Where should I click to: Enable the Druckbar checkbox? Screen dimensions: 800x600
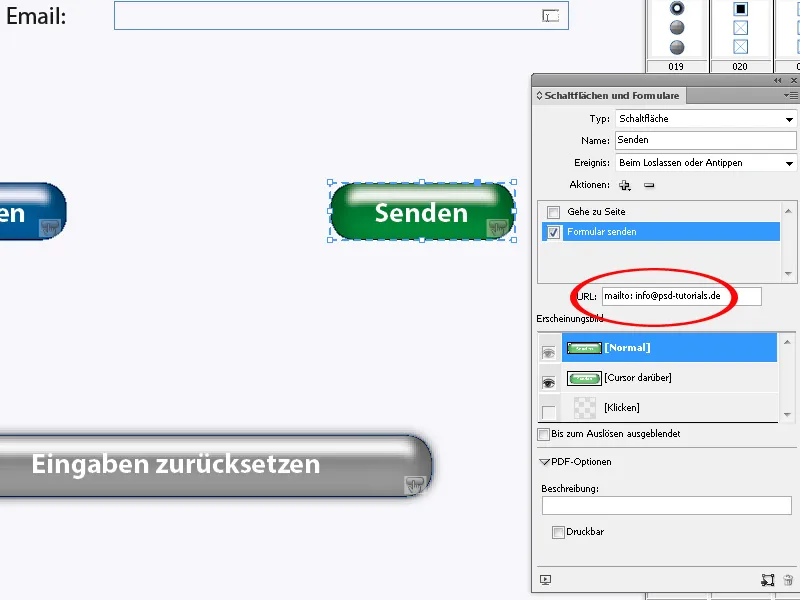pos(558,532)
